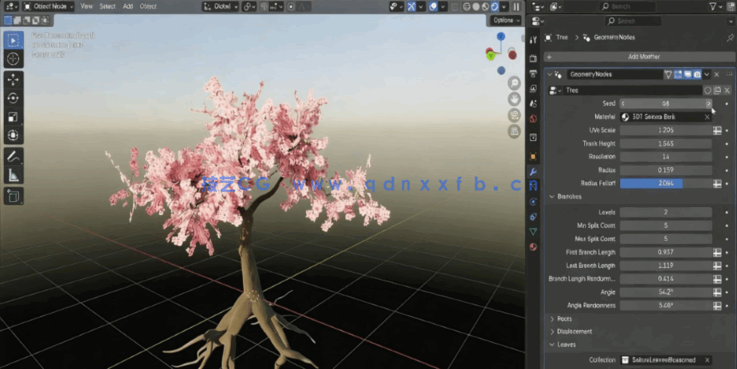
Task: Open the Object menu
Action: coord(148,7)
